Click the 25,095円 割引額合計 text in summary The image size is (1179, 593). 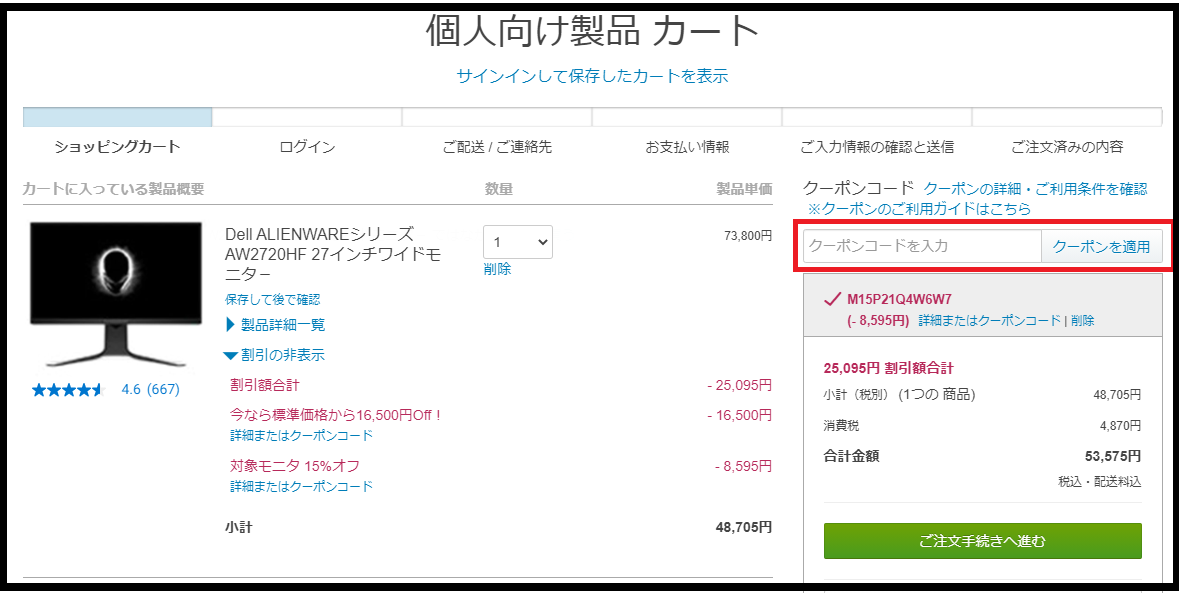(889, 368)
